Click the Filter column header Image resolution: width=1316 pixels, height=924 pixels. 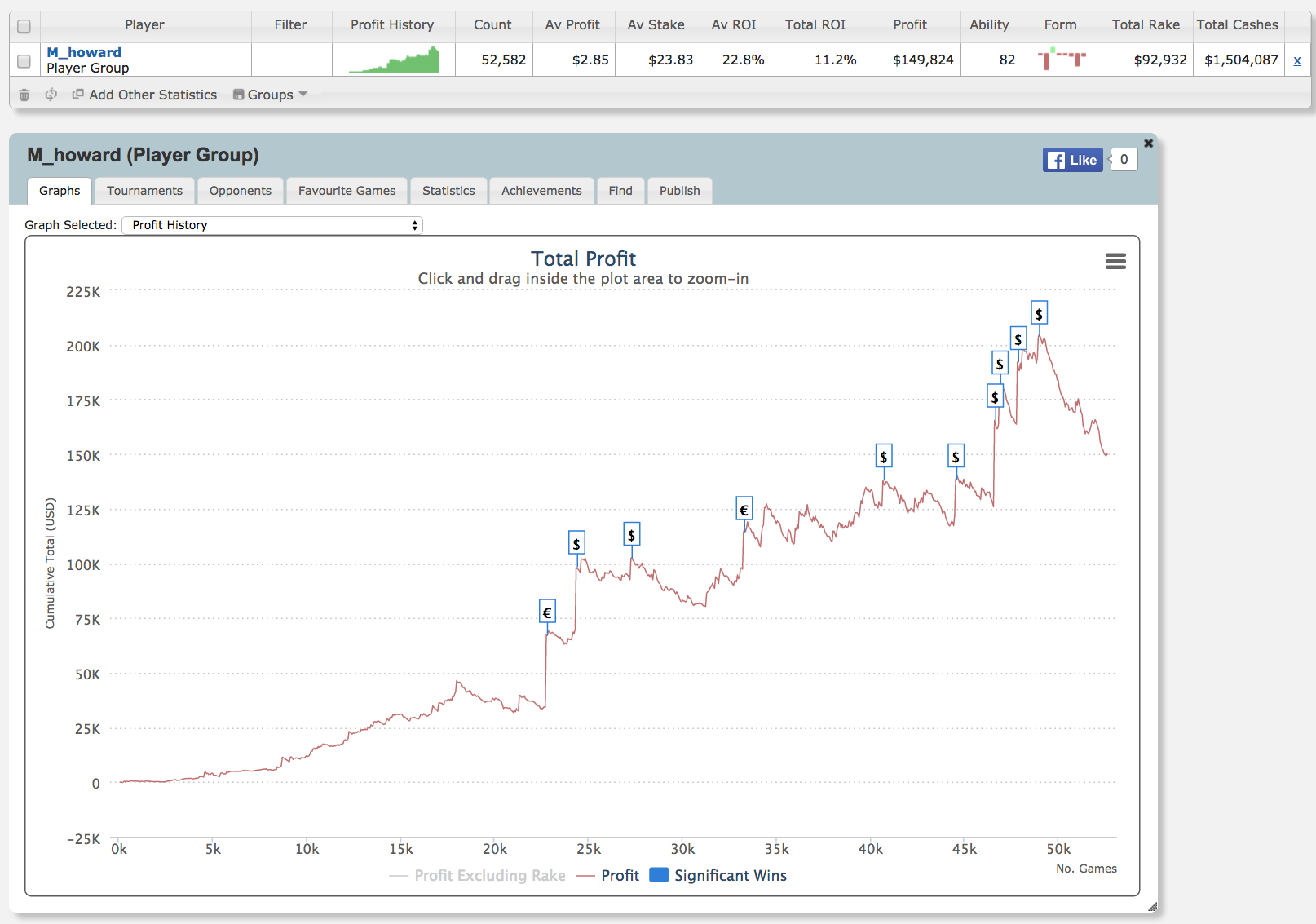291,25
